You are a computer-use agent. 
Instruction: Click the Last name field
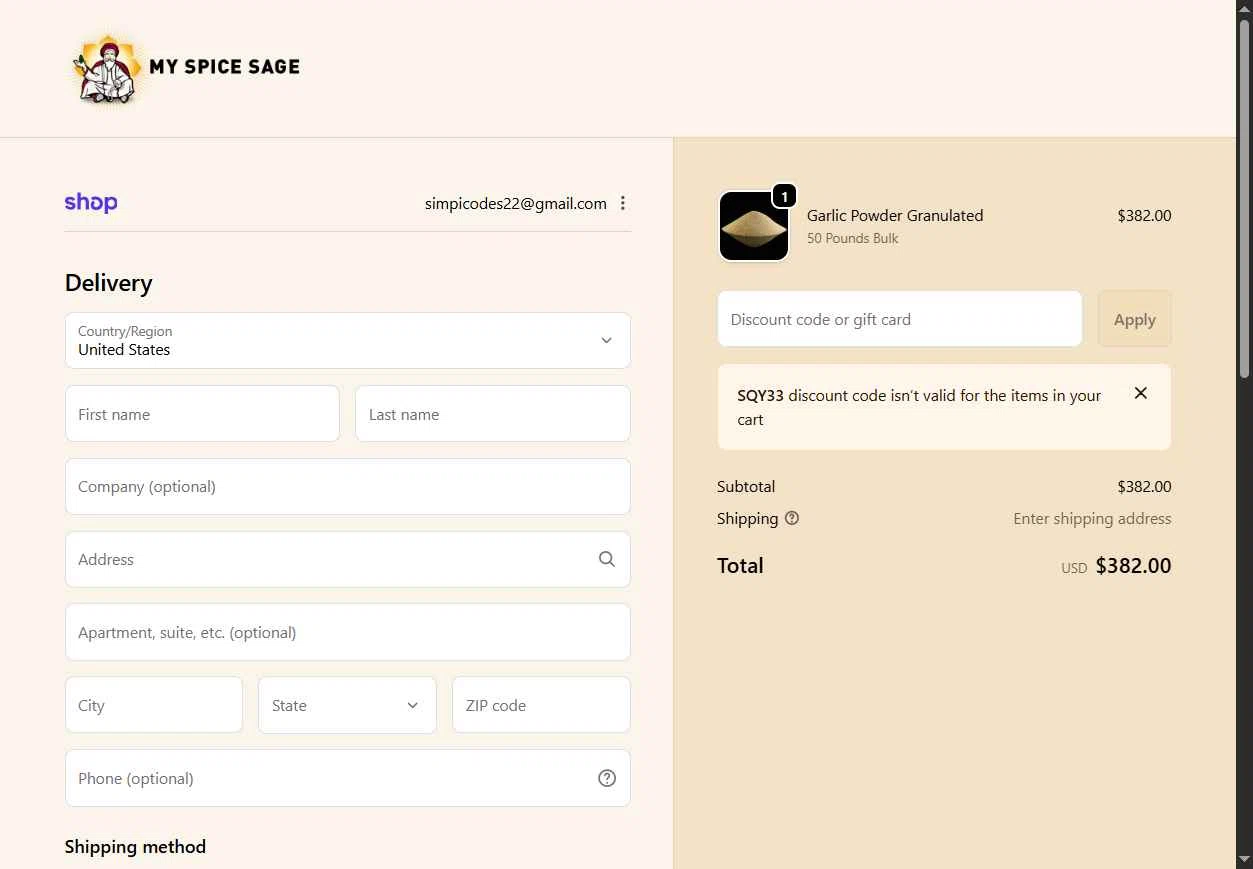coord(493,414)
